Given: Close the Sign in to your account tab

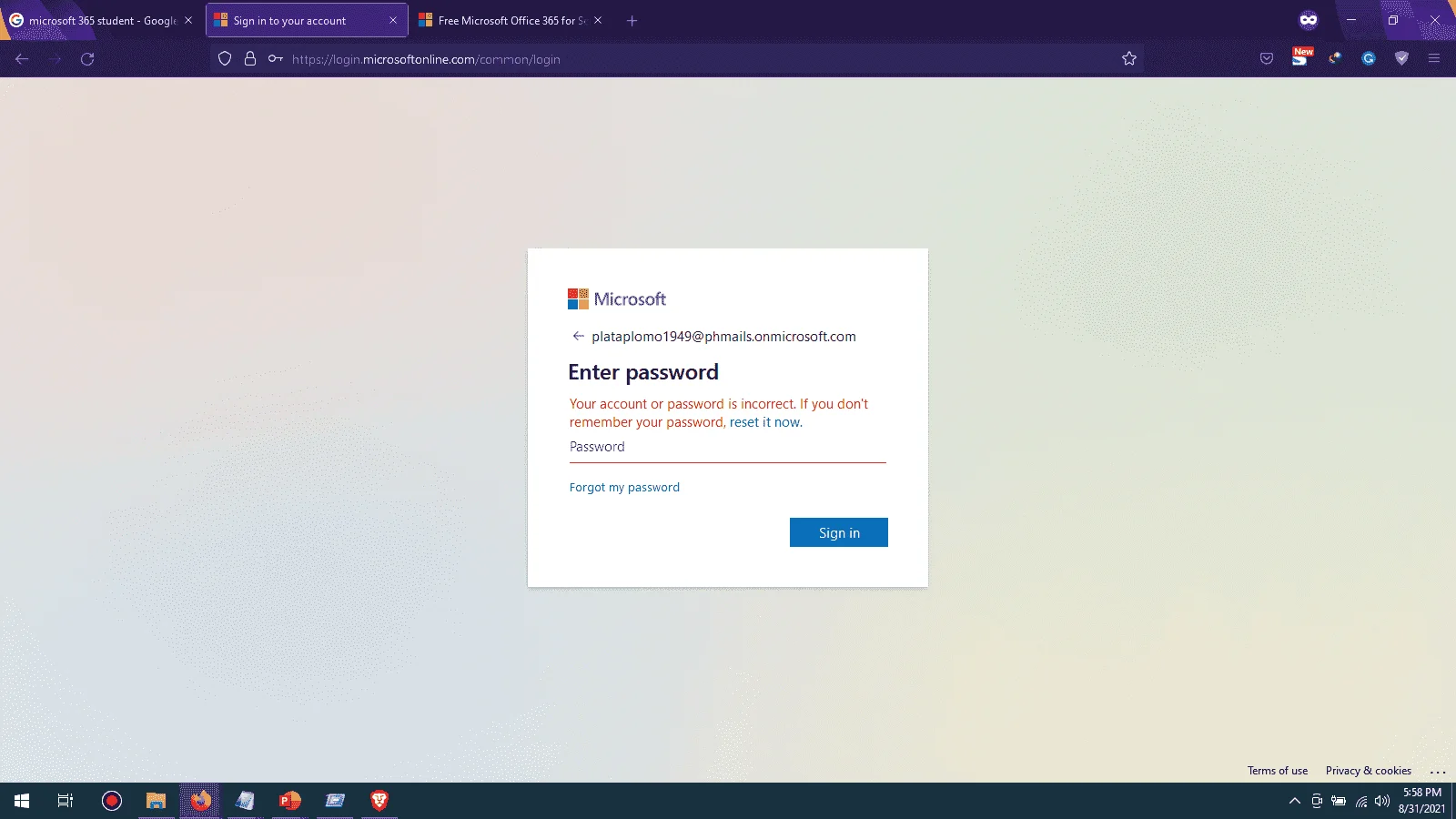Looking at the screenshot, I should pyautogui.click(x=393, y=20).
